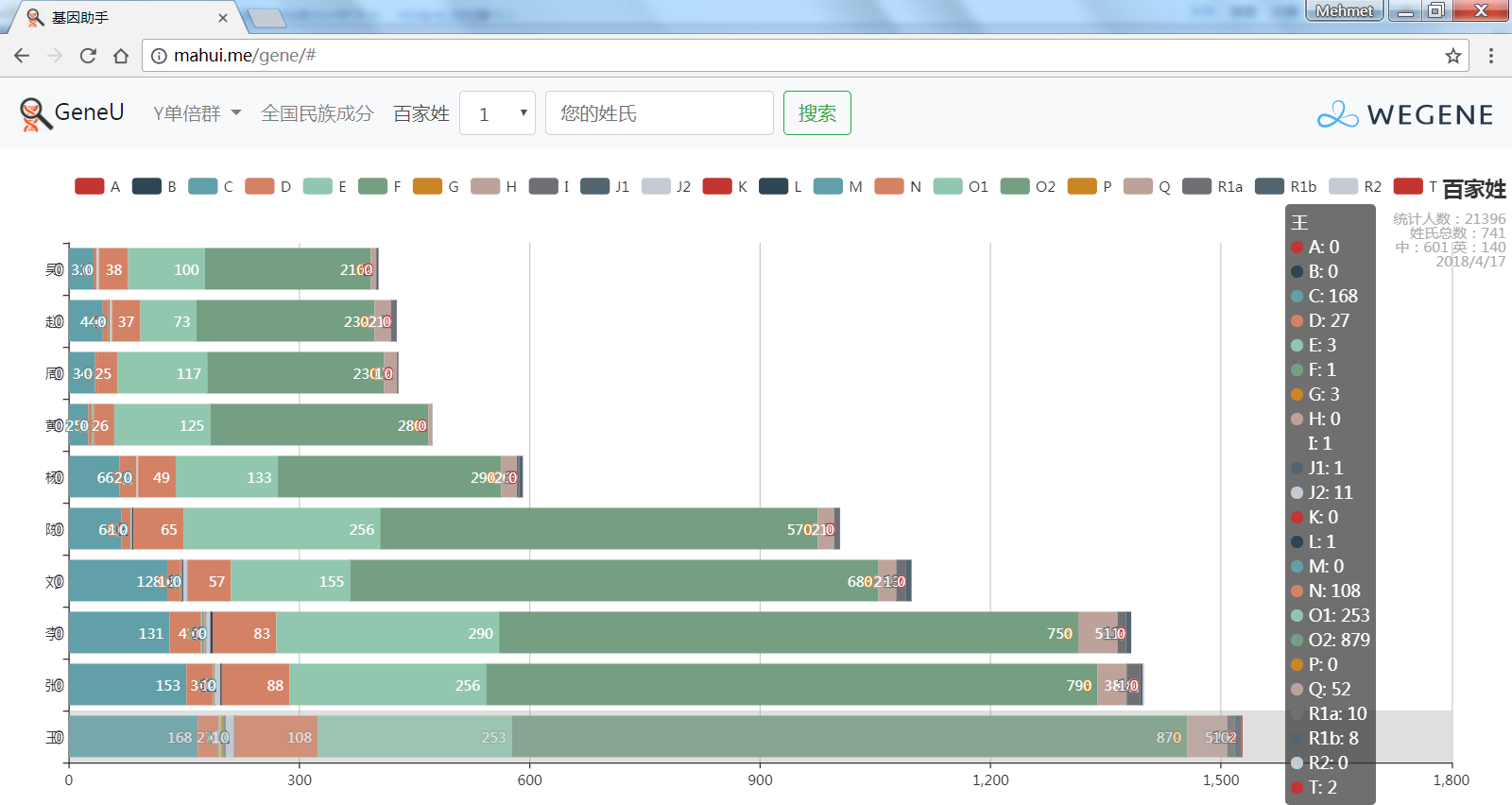This screenshot has width=1512, height=805.
Task: Open the Chrome three-dot menu
Action: [x=1491, y=56]
